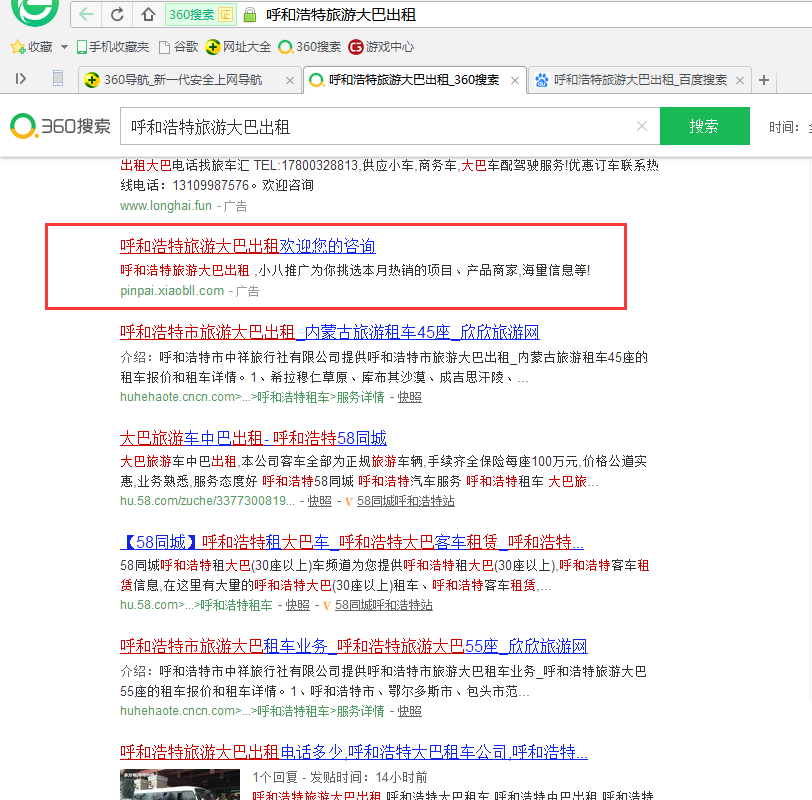Click the hu.58.com/zuche/3377300819 URL
This screenshot has width=812, height=800.
coord(207,501)
